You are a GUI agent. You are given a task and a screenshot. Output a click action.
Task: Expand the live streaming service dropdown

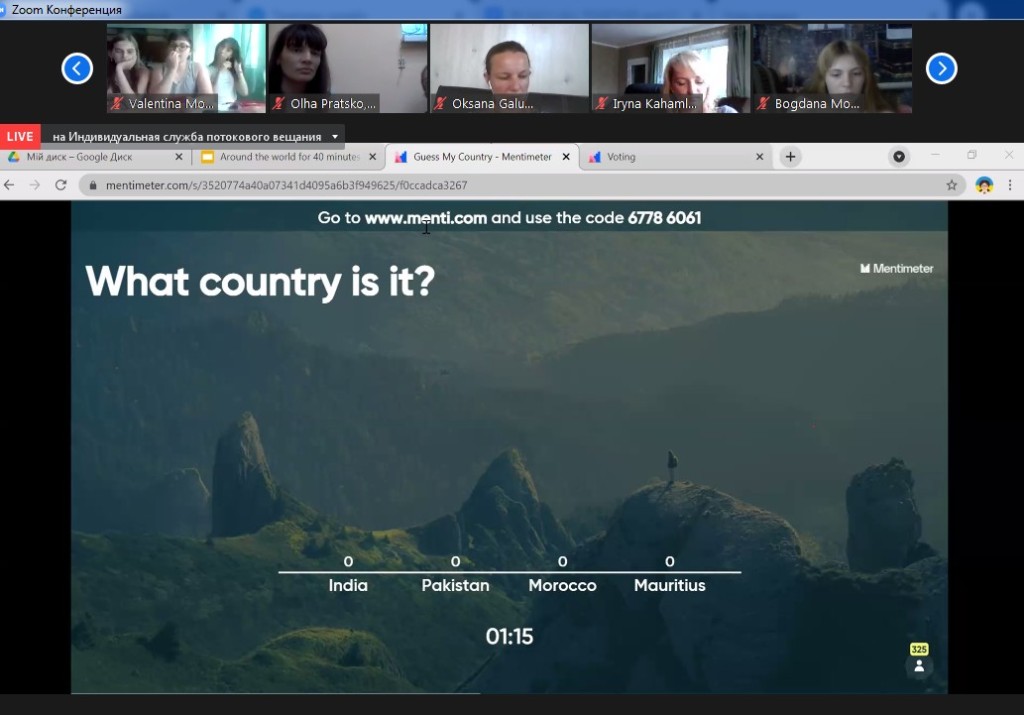pyautogui.click(x=335, y=137)
